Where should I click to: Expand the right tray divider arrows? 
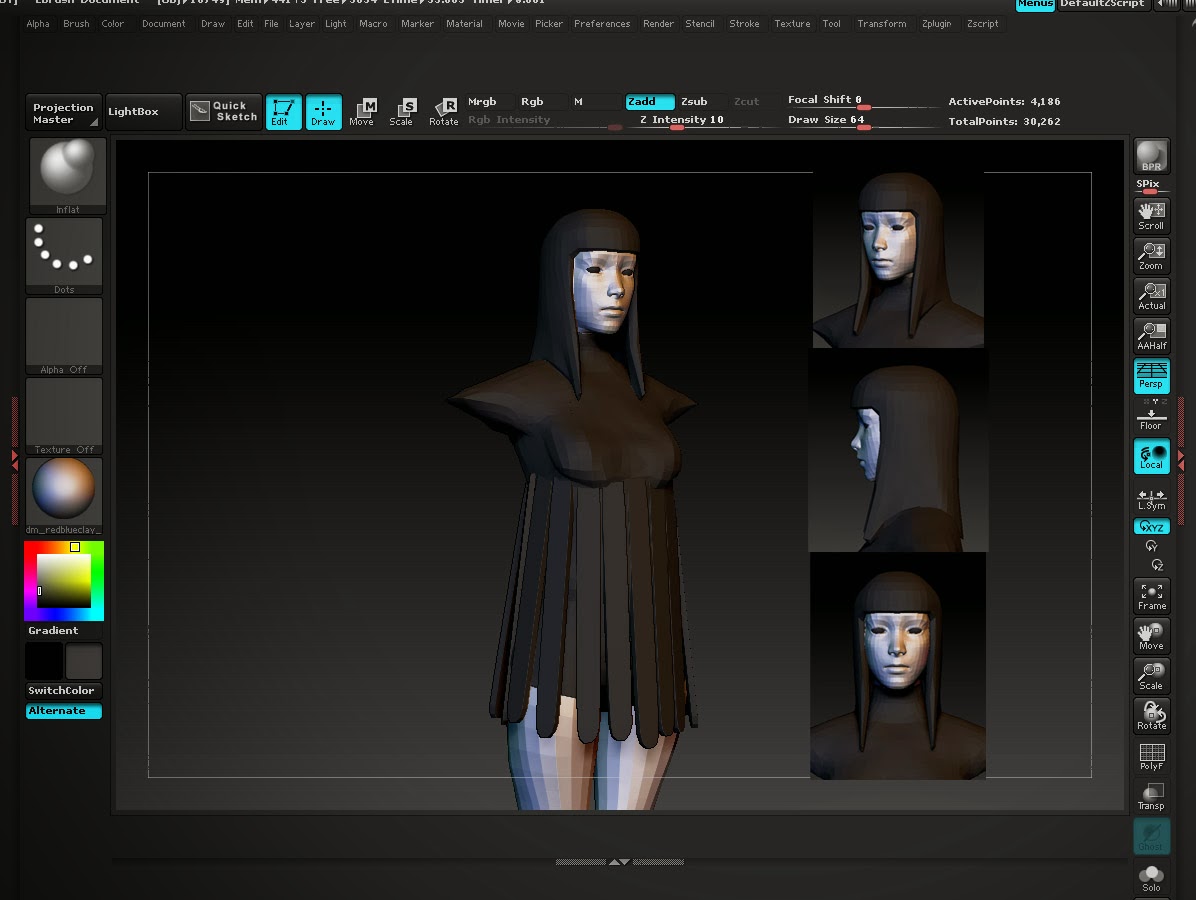point(1181,459)
